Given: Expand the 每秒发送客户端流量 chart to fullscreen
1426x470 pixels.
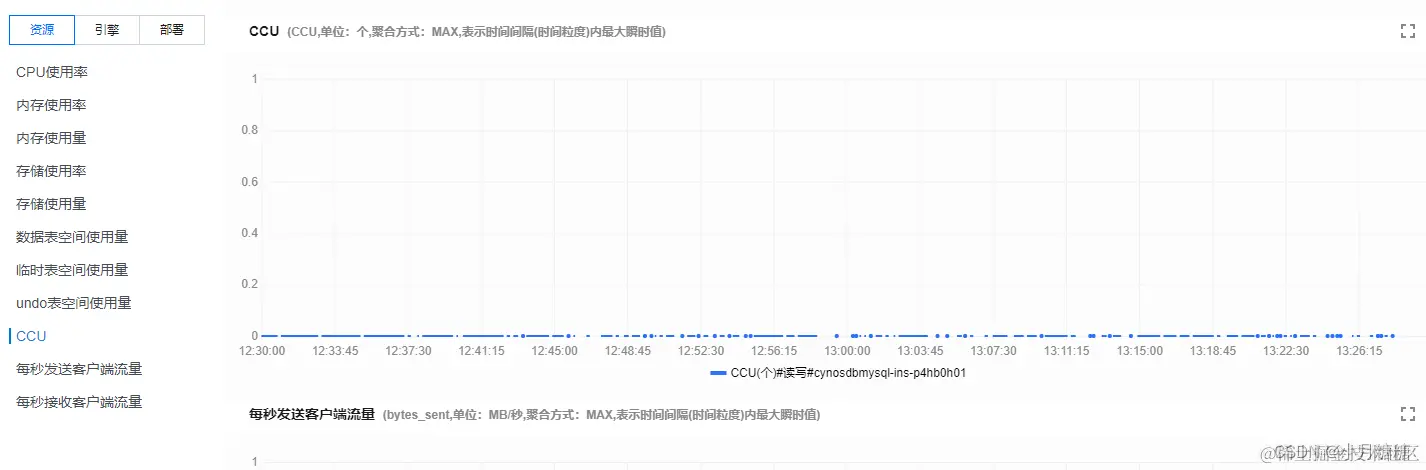Looking at the screenshot, I should click(x=1408, y=414).
